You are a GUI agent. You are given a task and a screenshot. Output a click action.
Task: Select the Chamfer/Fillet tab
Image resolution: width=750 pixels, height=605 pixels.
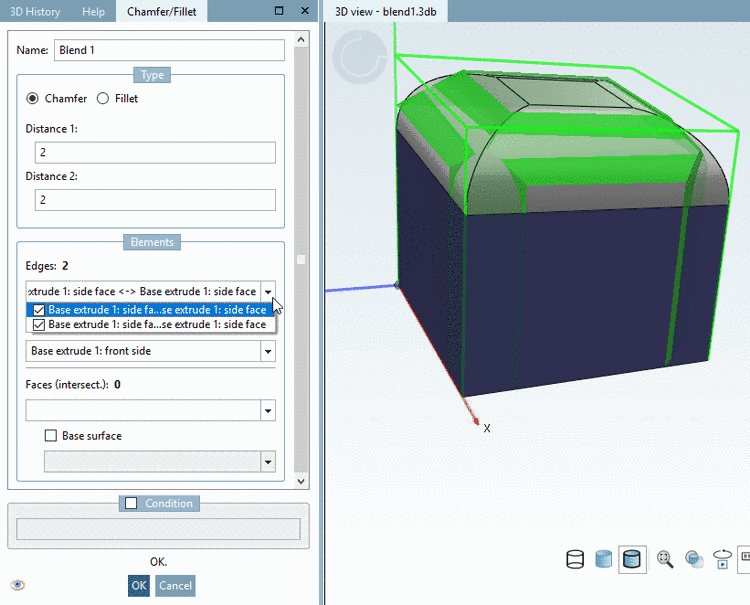coord(162,11)
